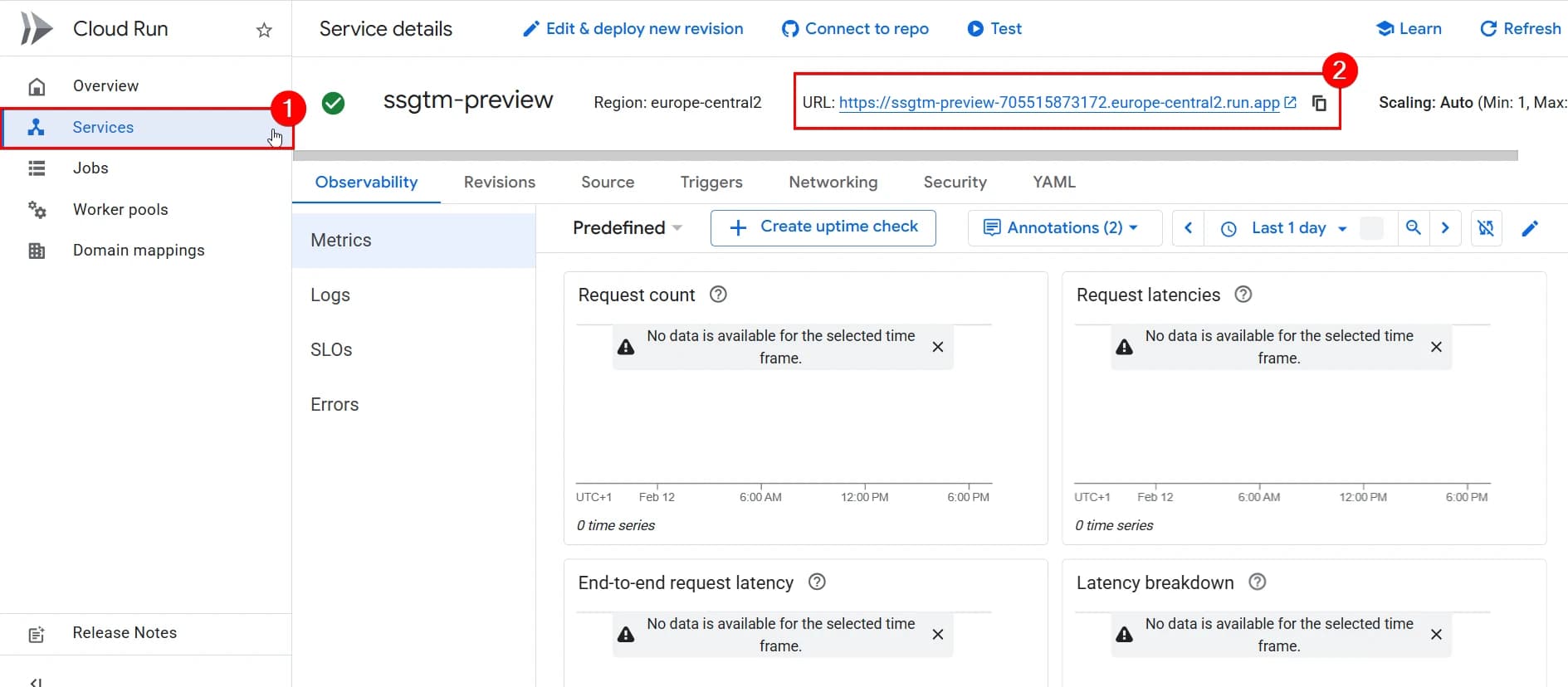
Task: Click the Test button
Action: click(994, 29)
